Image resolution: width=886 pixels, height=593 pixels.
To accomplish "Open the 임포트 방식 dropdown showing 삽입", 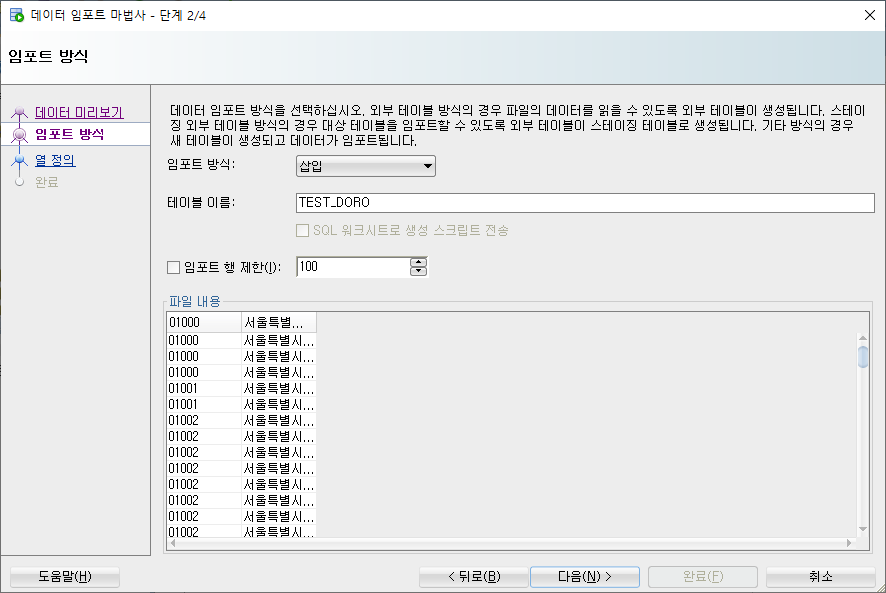I will (366, 166).
